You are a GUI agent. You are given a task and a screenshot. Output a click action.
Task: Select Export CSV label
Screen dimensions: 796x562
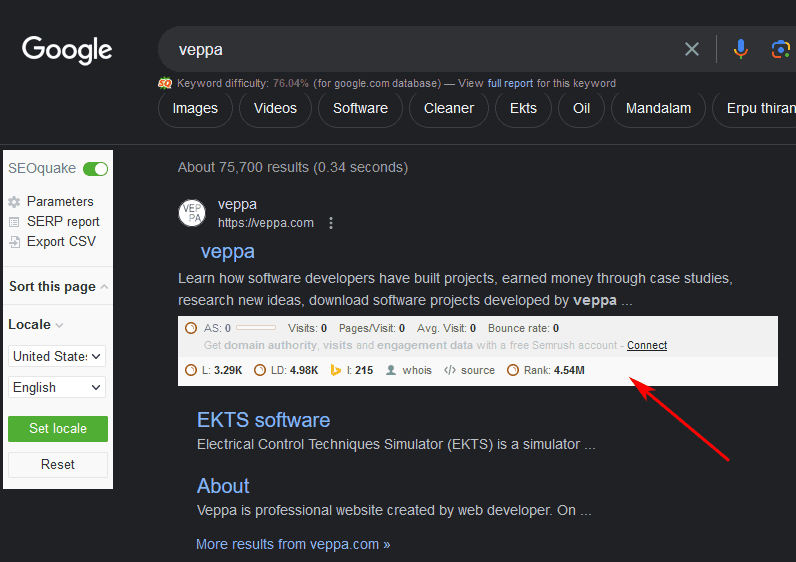(x=61, y=242)
